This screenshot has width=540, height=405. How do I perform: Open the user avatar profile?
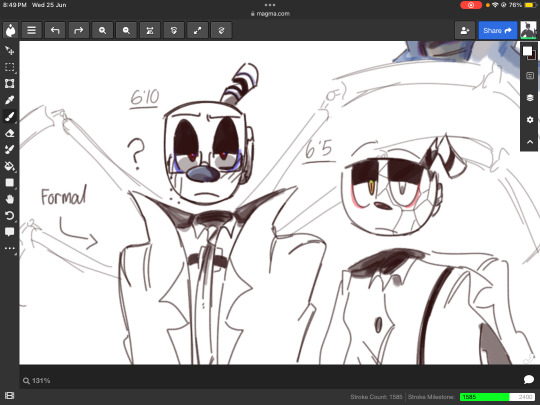528,30
